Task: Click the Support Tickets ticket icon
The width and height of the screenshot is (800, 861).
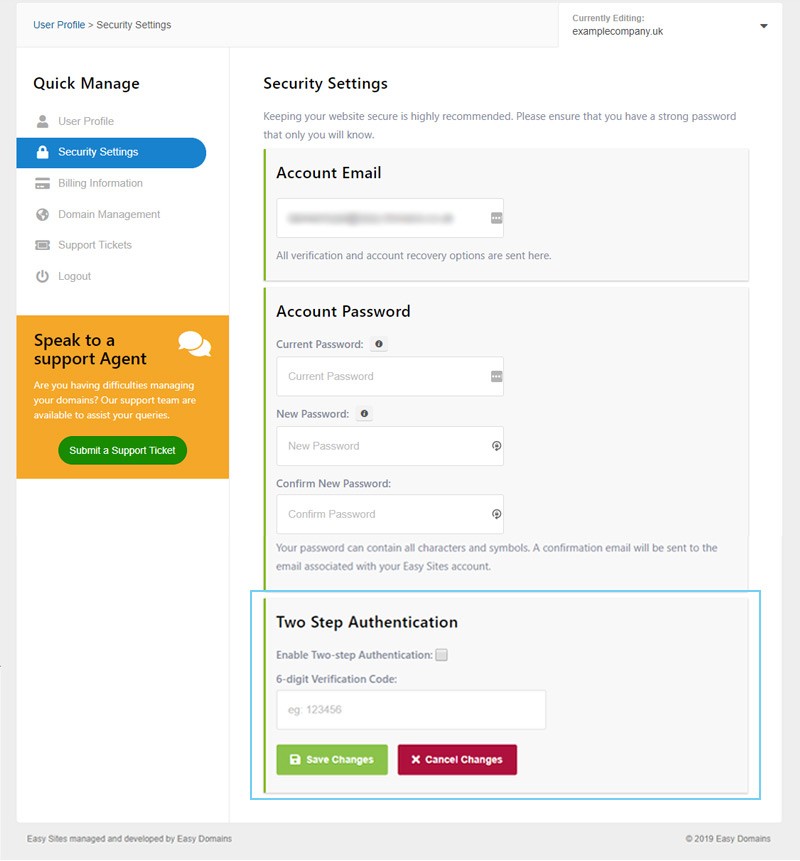Action: 42,245
